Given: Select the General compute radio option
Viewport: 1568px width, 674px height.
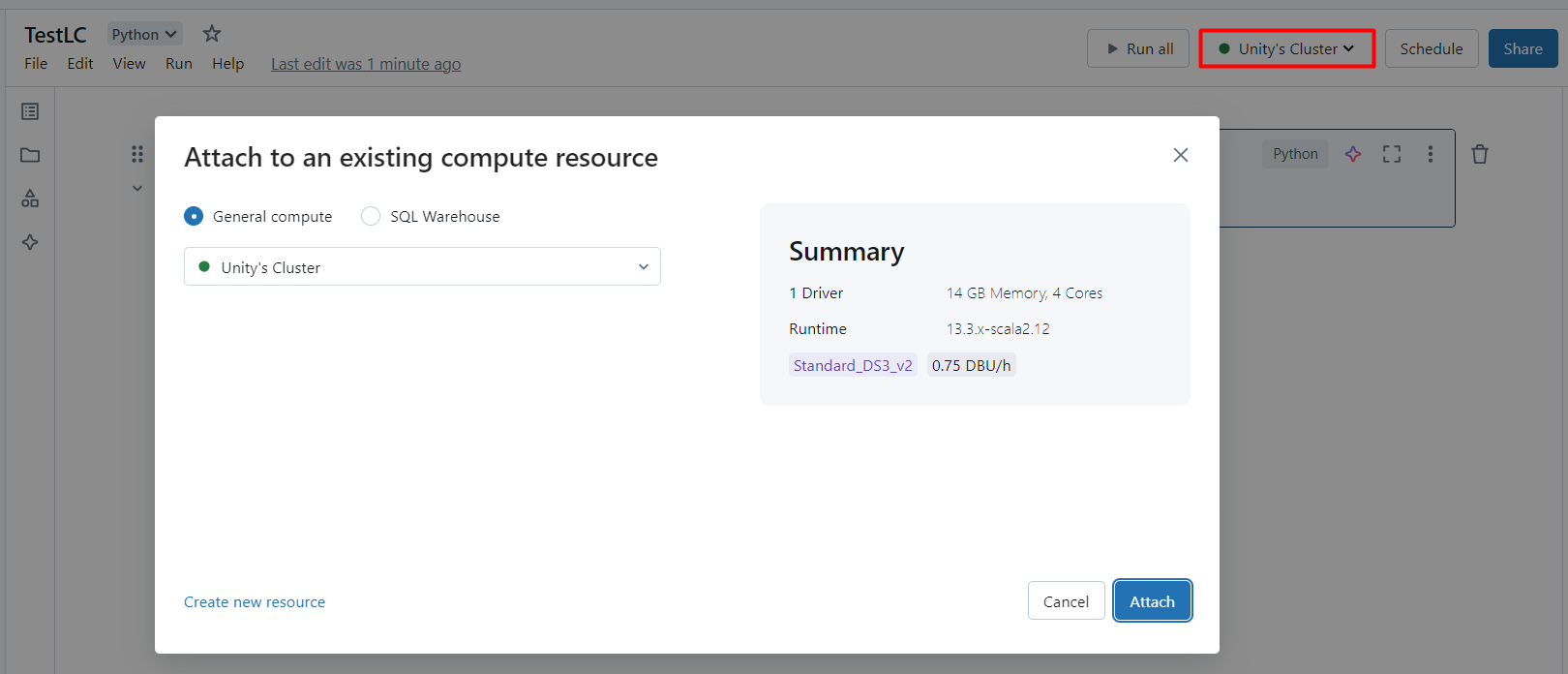Looking at the screenshot, I should (x=195, y=216).
